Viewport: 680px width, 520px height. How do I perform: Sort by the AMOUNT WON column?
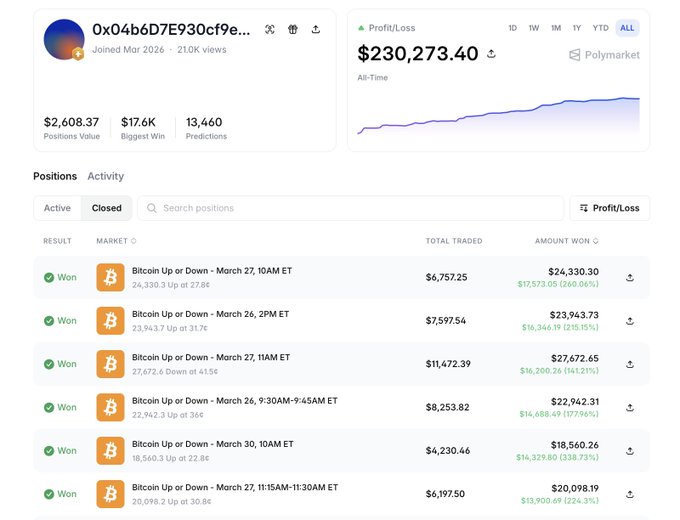pyautogui.click(x=566, y=241)
